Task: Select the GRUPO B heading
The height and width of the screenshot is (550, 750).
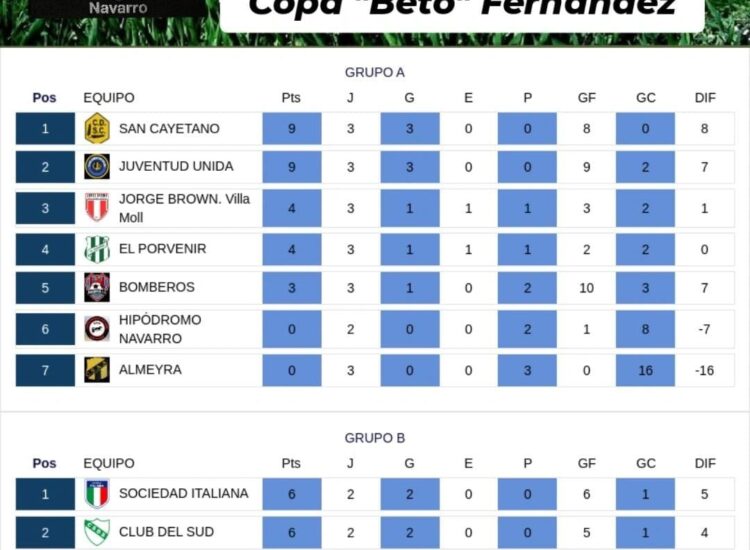Action: click(x=375, y=438)
